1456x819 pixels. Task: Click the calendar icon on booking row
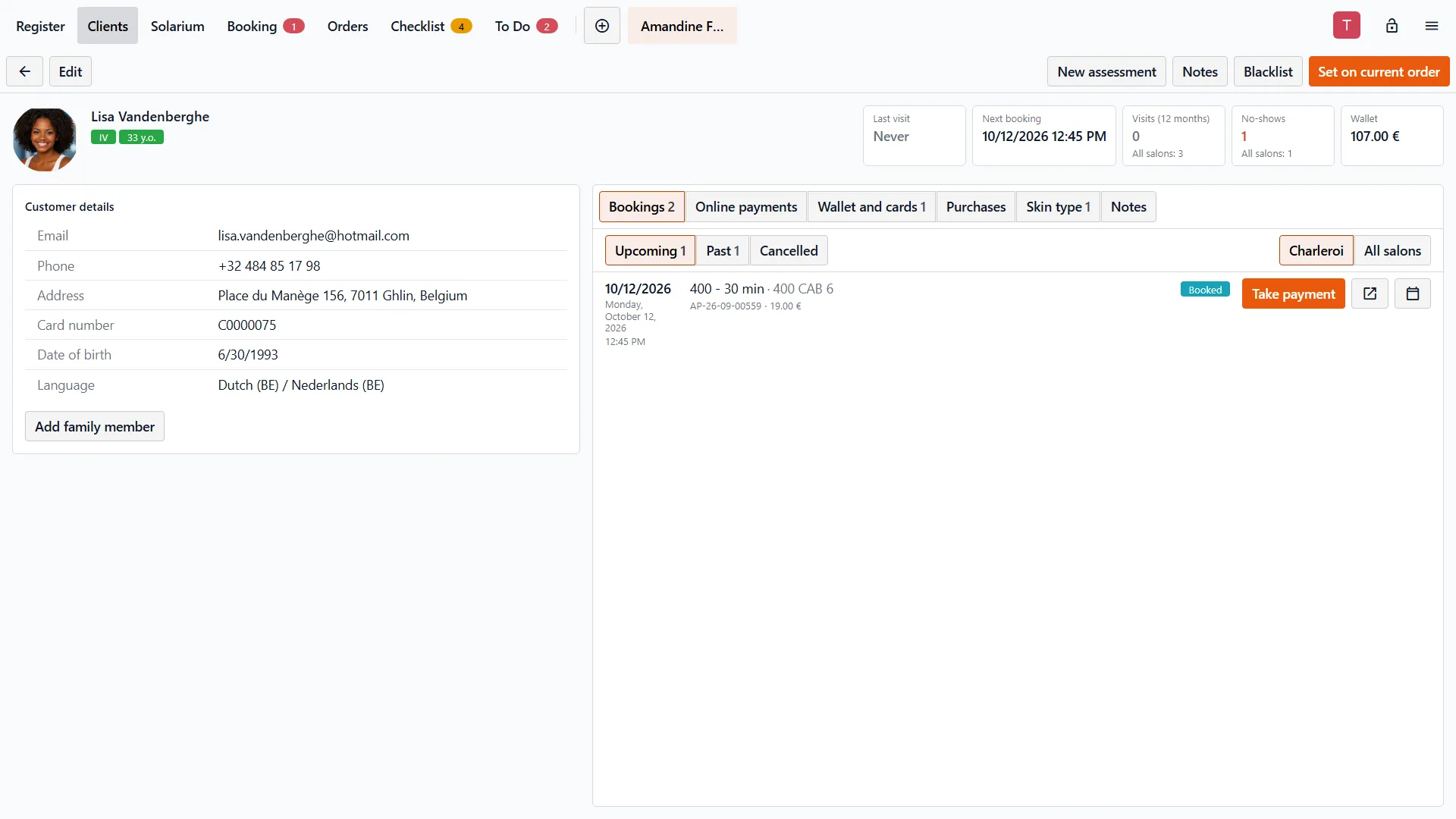(x=1413, y=293)
